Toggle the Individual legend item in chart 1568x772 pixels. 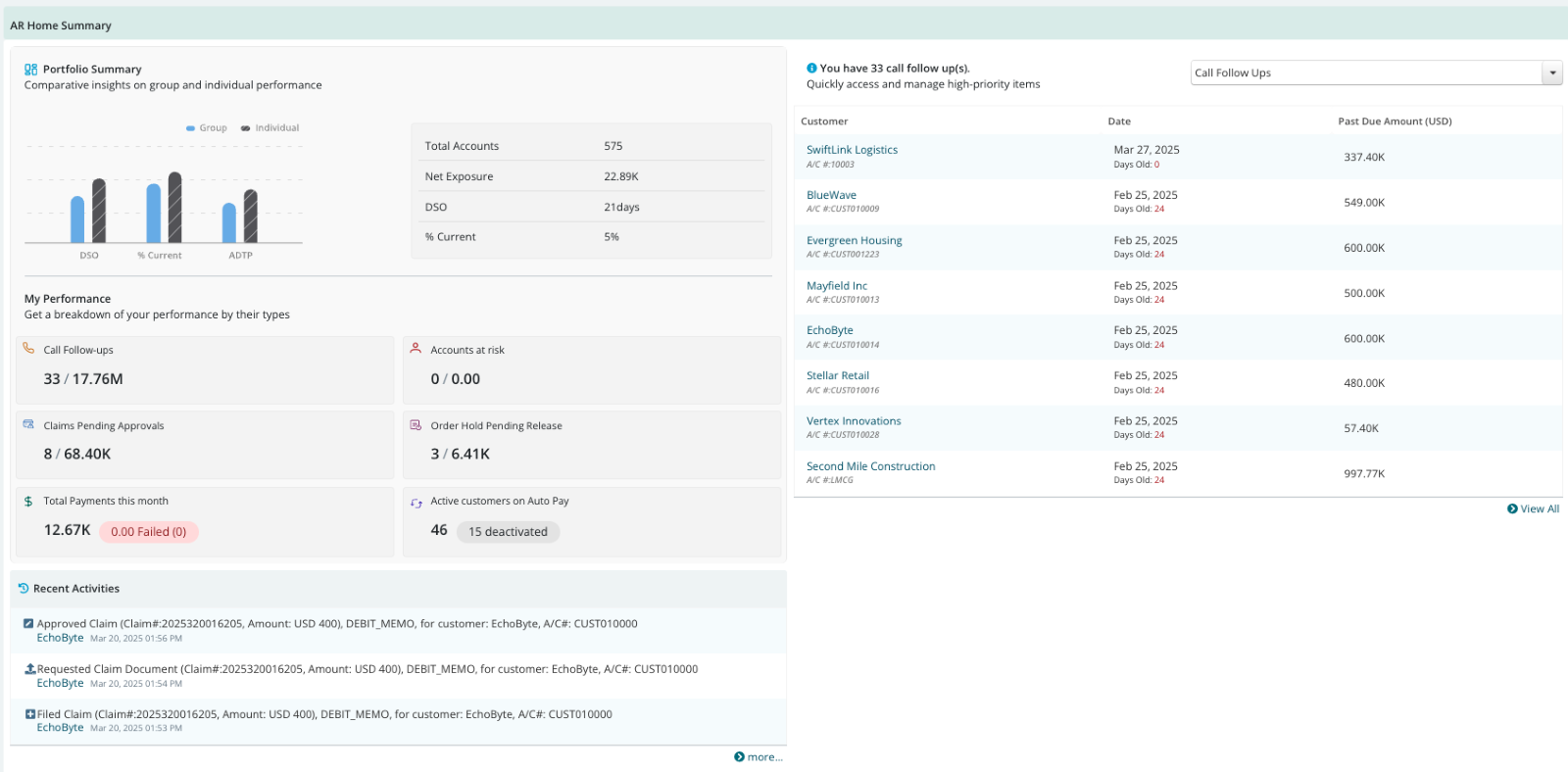pos(269,128)
